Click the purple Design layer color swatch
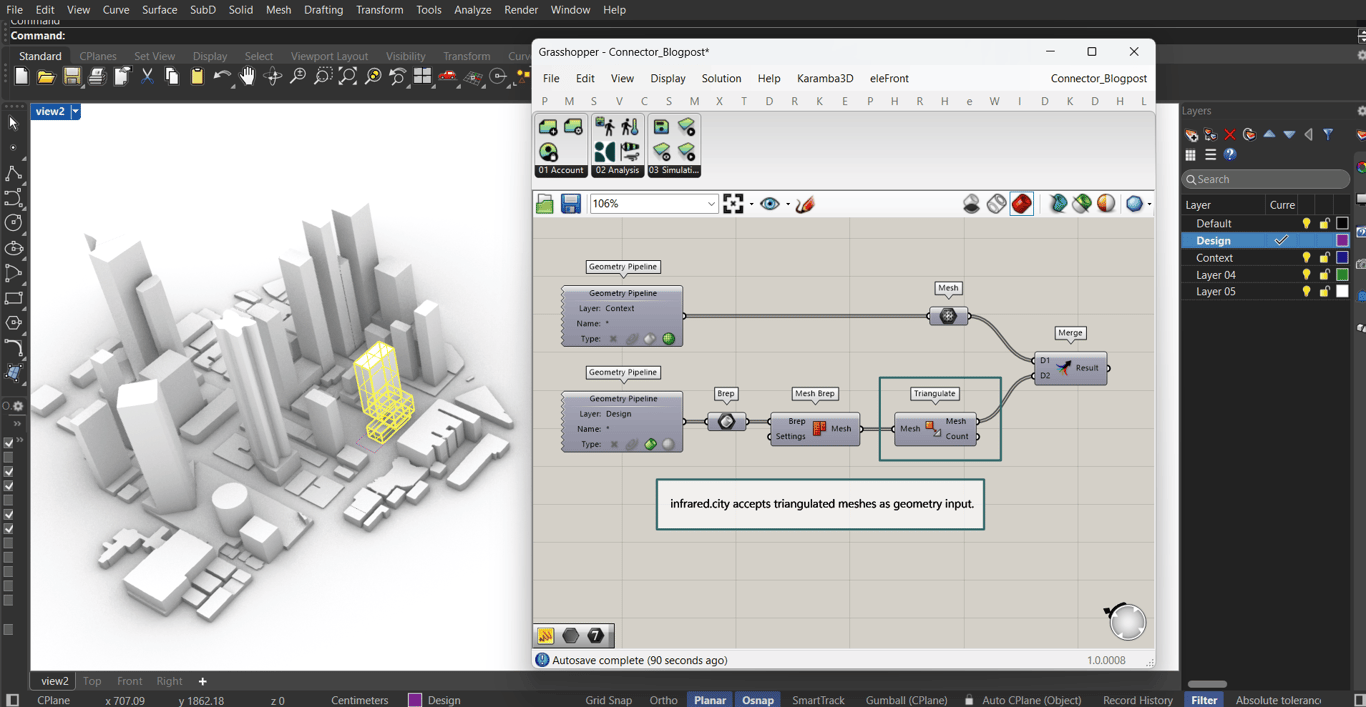Image resolution: width=1366 pixels, height=707 pixels. [x=1342, y=241]
